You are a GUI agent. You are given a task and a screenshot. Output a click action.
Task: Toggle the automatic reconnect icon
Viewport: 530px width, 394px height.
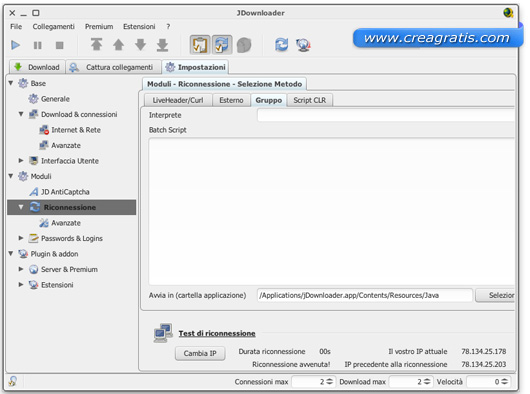[x=222, y=45]
